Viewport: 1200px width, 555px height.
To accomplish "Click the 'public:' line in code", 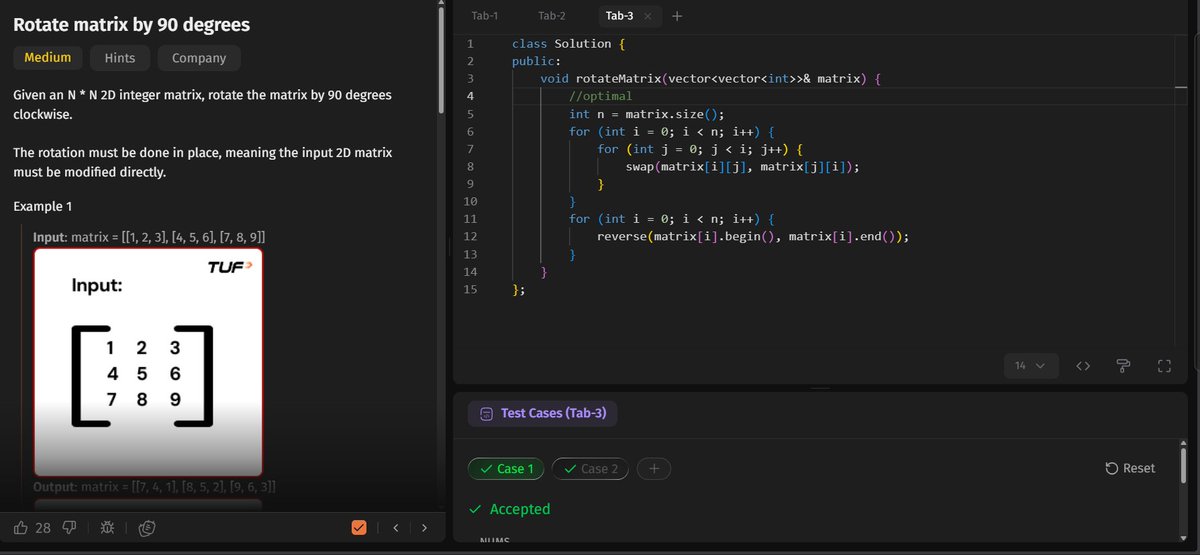I will point(536,62).
